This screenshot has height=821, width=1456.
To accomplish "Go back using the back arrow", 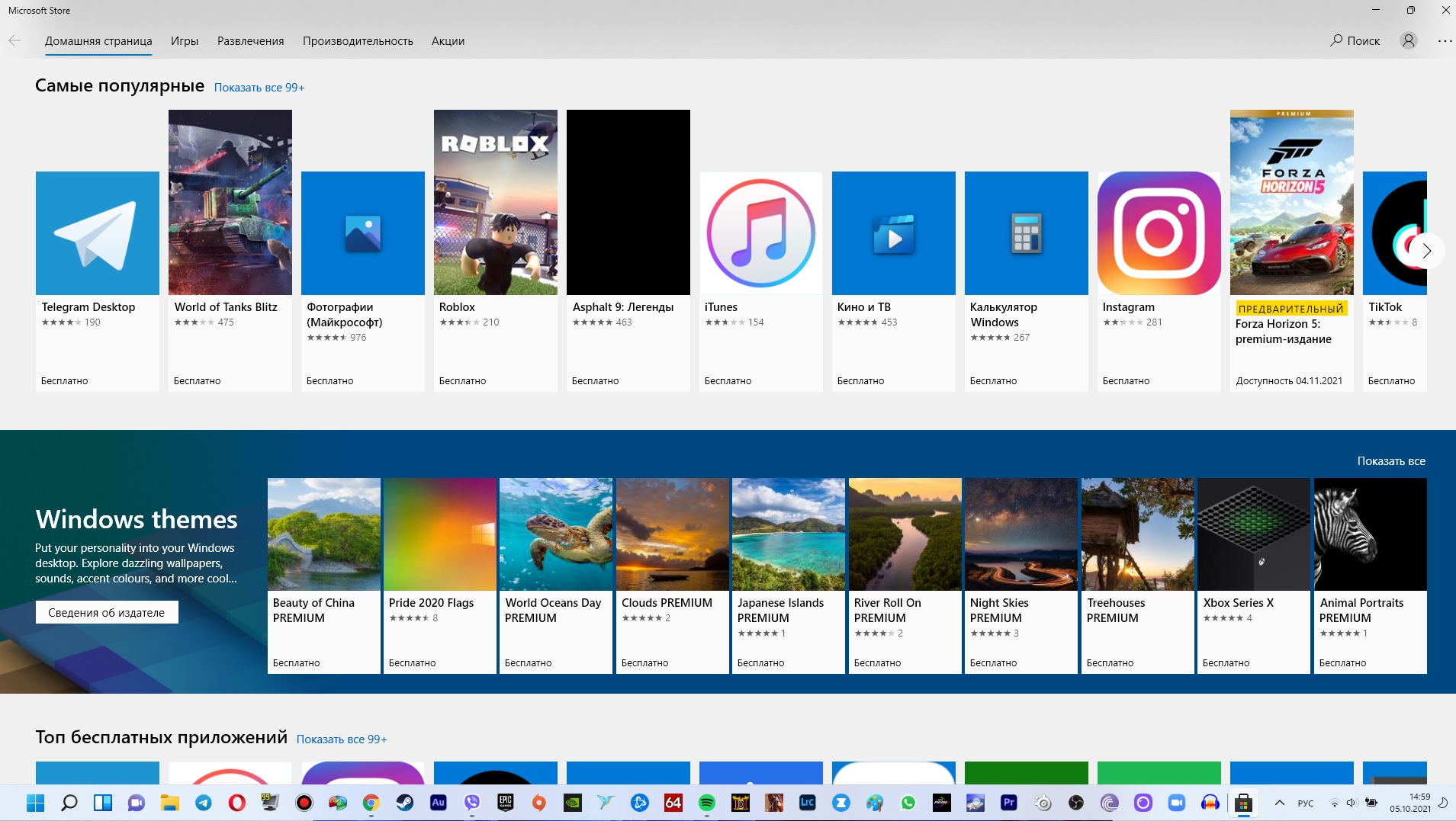I will (14, 40).
